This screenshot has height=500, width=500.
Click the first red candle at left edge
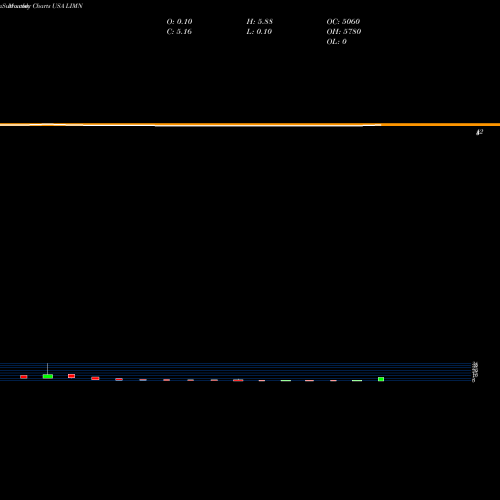(24, 377)
